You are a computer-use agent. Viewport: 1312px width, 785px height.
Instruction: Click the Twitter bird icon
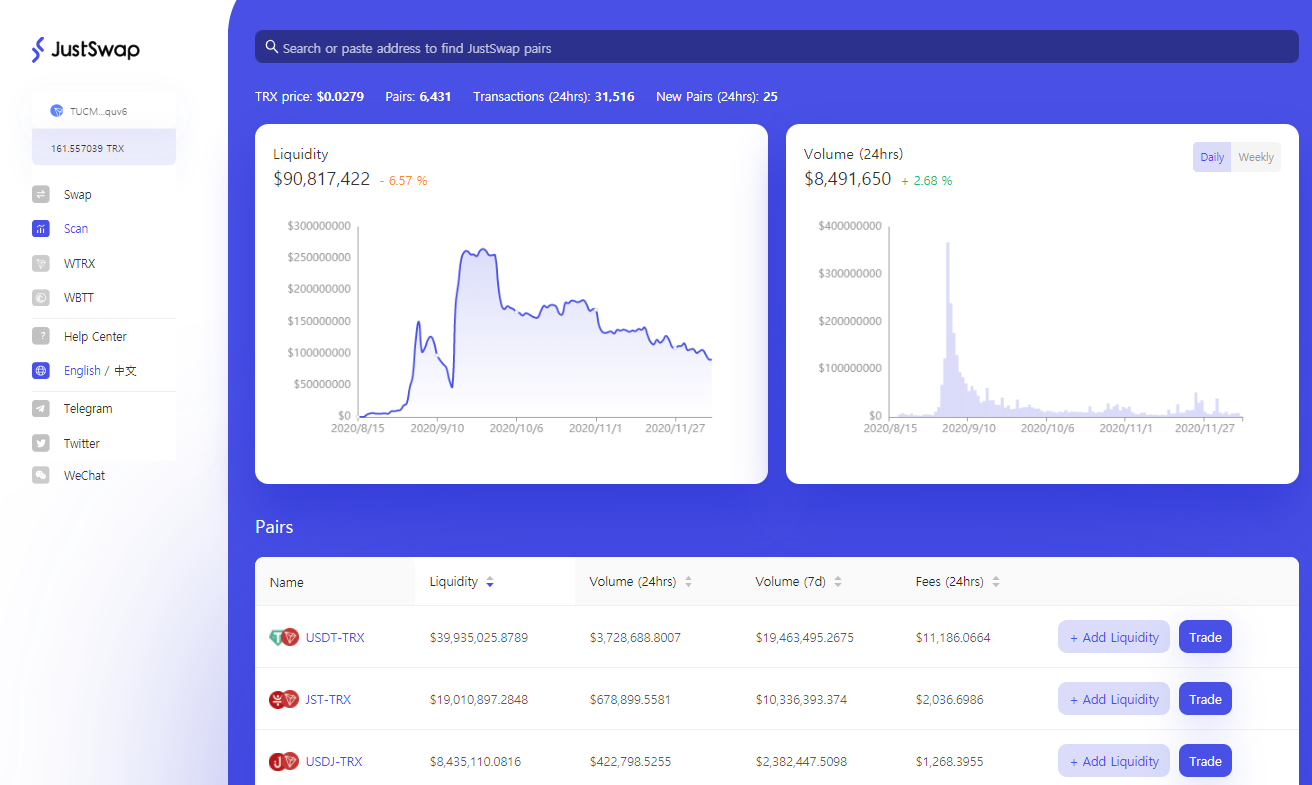pos(41,443)
